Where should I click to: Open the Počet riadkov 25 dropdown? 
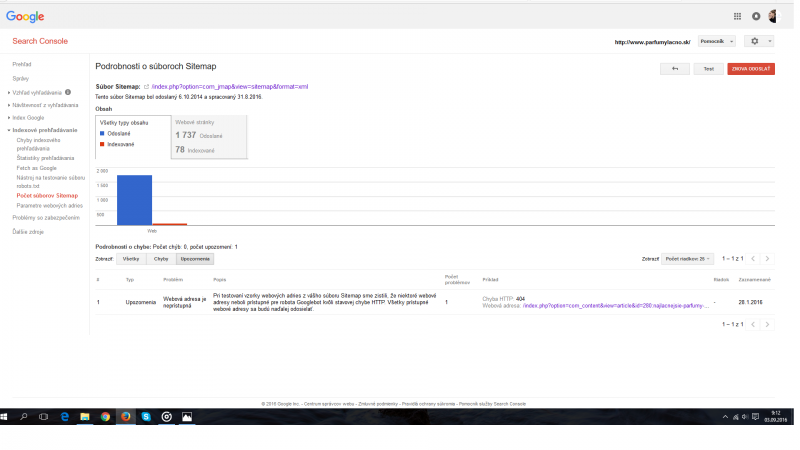(x=687, y=259)
